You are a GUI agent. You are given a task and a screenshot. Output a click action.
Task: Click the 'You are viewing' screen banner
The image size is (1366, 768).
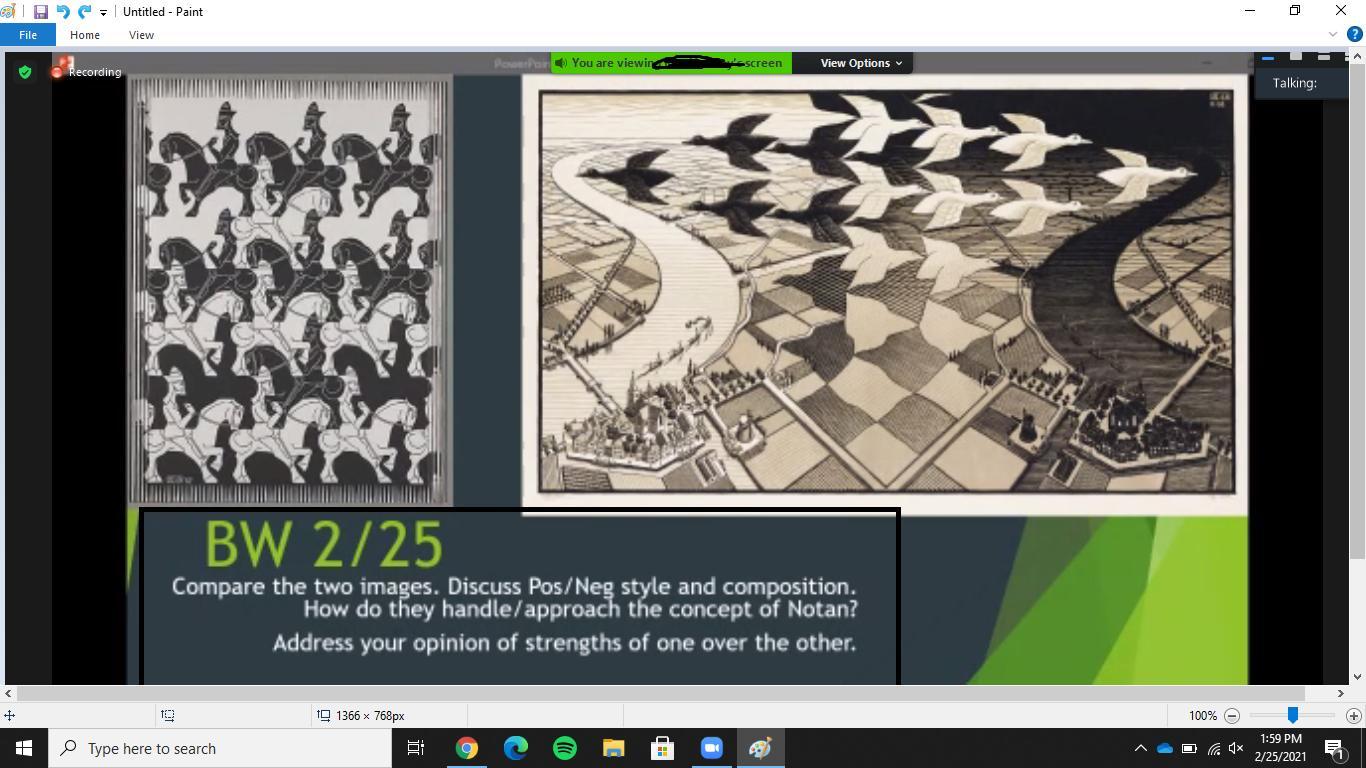tap(671, 63)
